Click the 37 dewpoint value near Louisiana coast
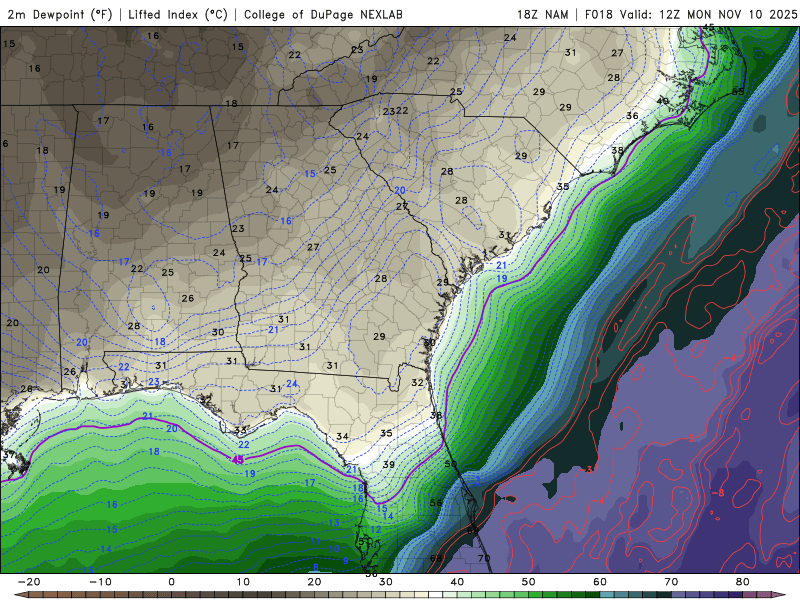This screenshot has height=600, width=800. pos(9,455)
